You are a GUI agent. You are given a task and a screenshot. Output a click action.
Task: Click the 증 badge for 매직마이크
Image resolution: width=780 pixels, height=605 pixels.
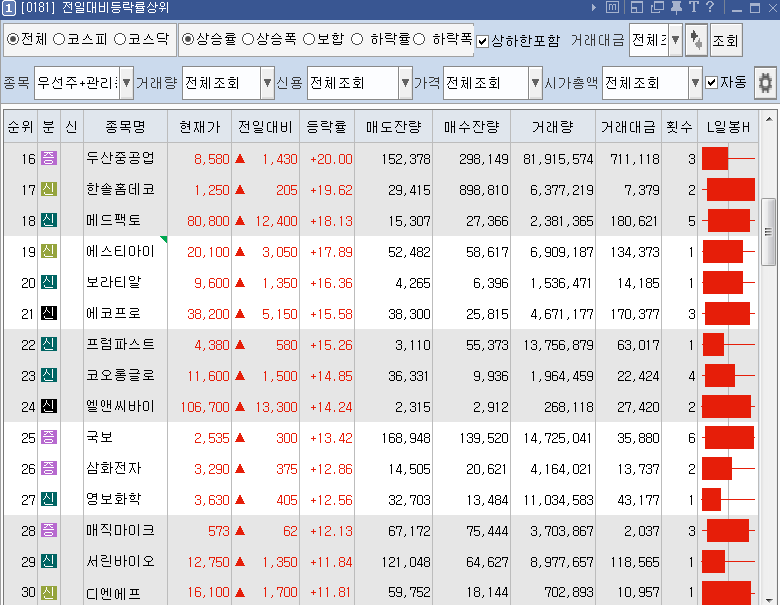[48, 530]
